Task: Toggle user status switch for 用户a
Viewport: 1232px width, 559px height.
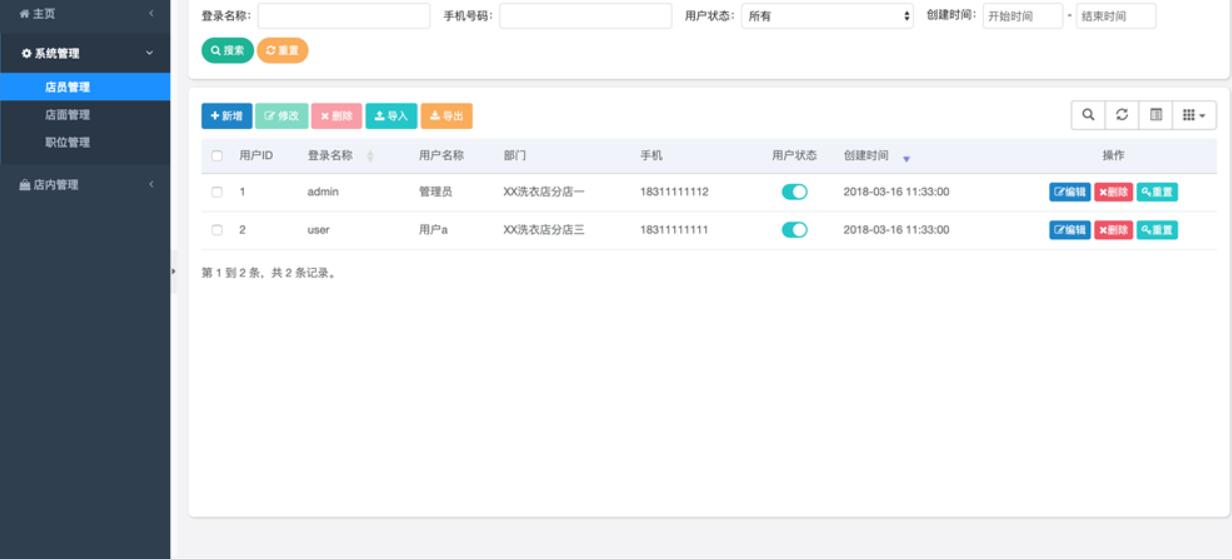Action: (x=794, y=230)
